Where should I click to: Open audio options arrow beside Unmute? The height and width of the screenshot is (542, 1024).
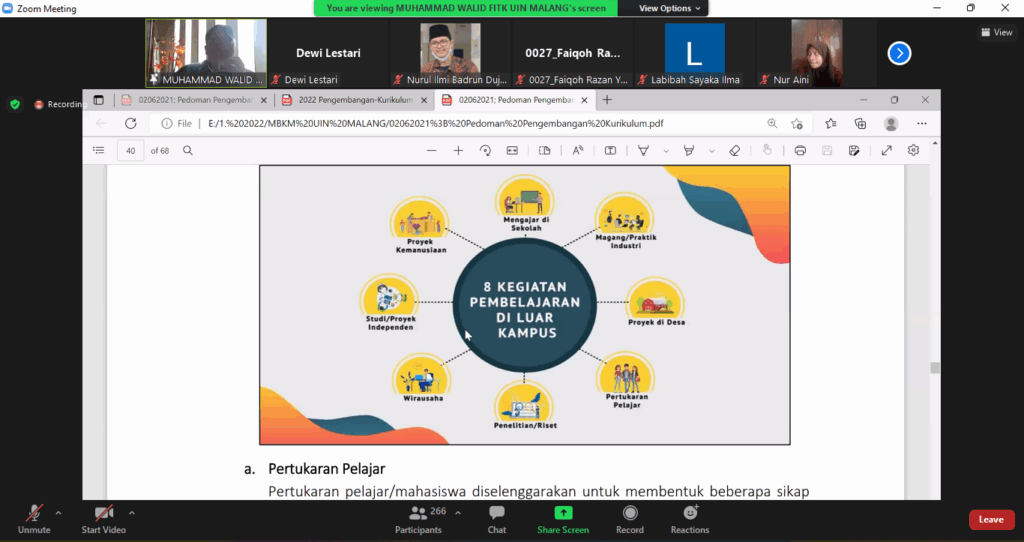(x=58, y=512)
